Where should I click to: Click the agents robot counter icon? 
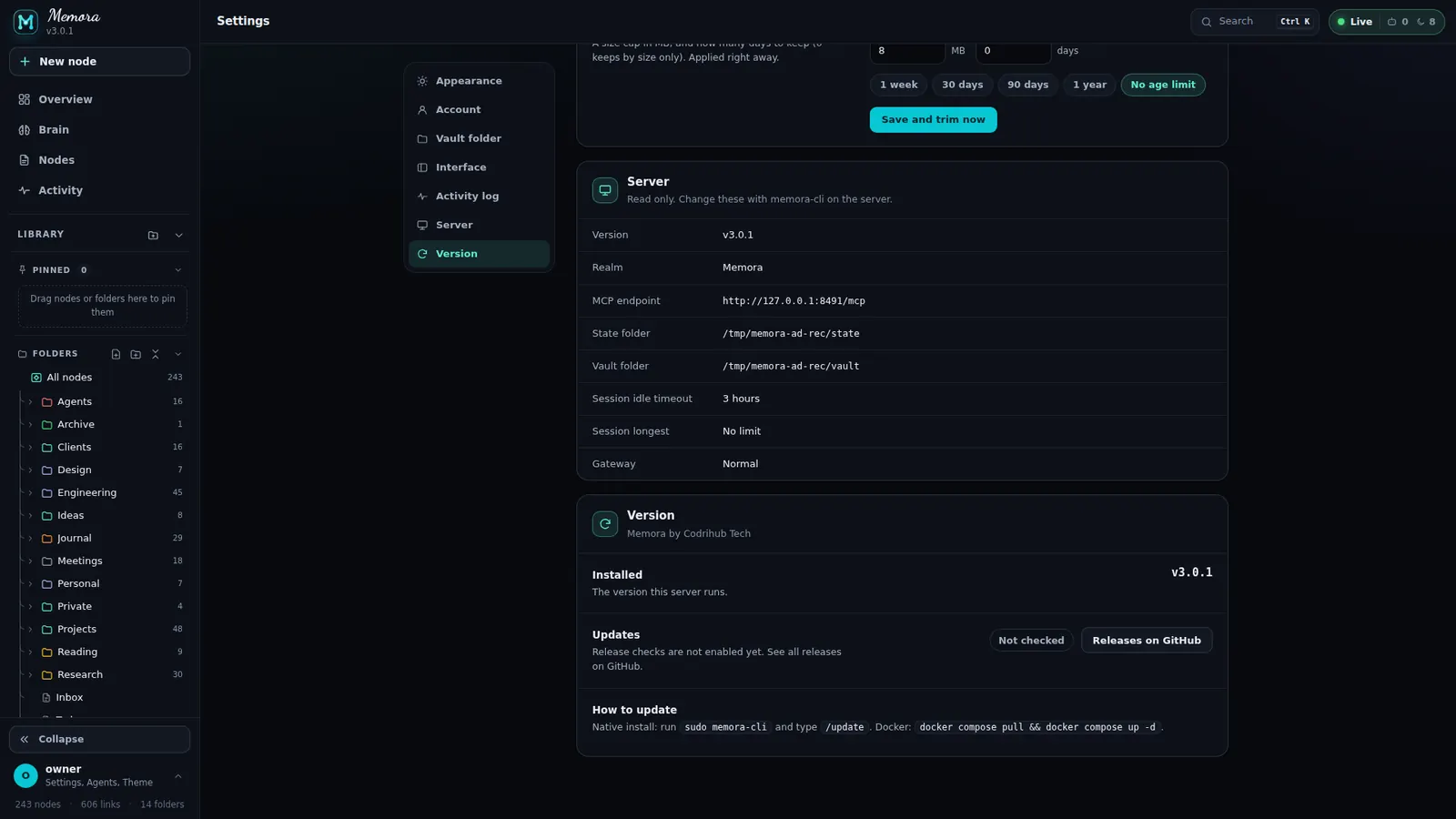1391,22
